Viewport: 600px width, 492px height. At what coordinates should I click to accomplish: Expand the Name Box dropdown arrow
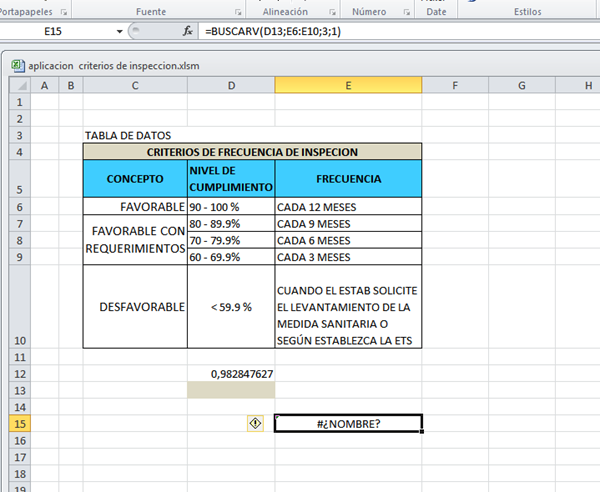[120, 32]
